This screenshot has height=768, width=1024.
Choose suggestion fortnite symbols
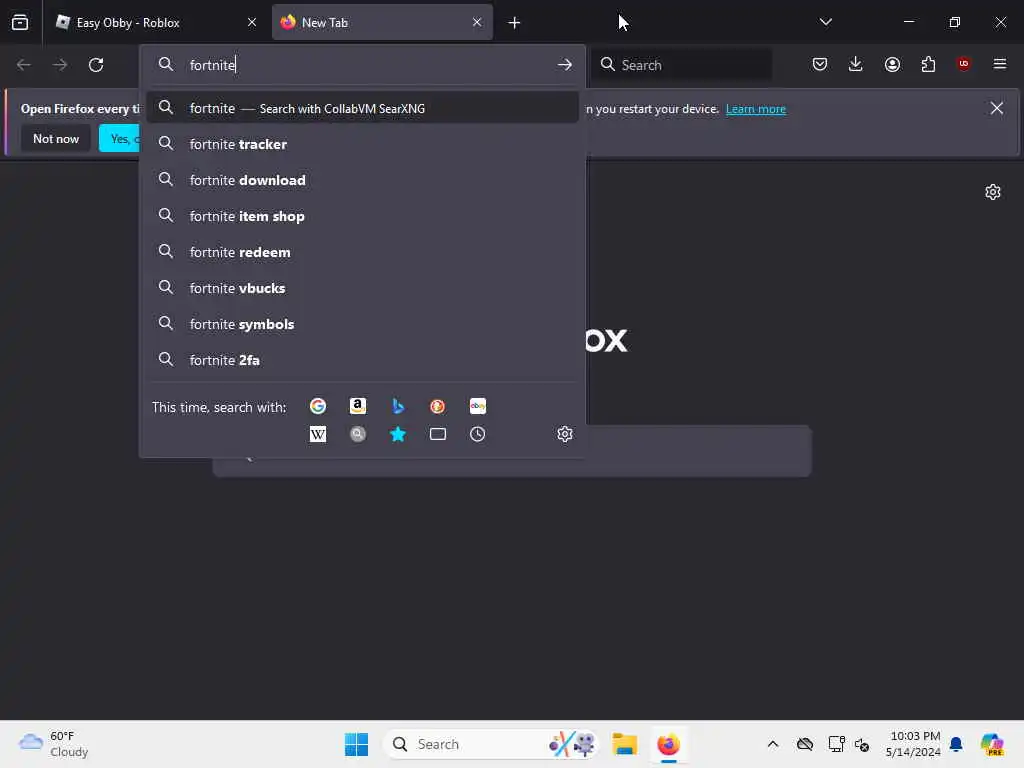pyautogui.click(x=362, y=324)
